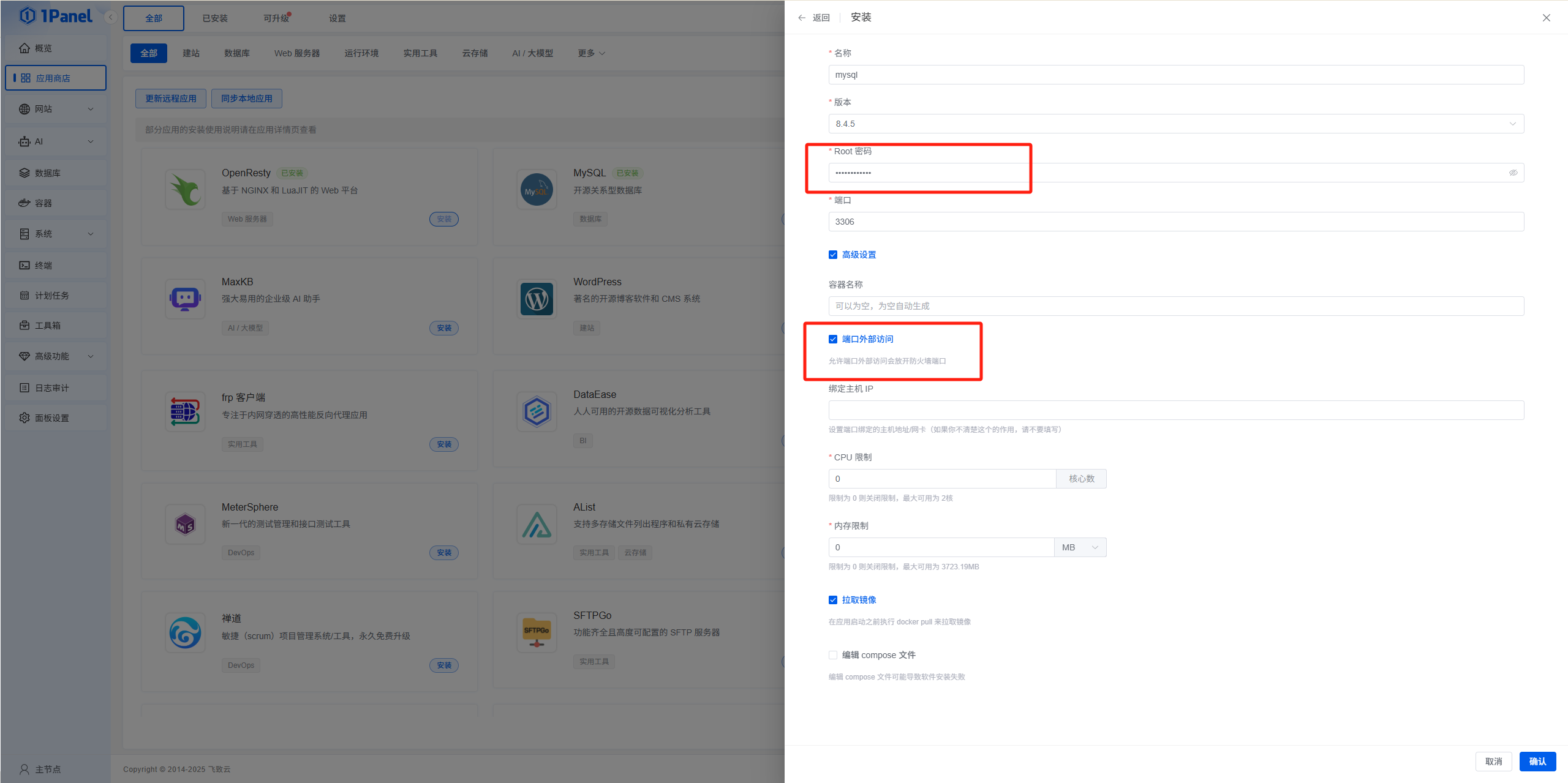Open the version 8.4.5 dropdown
Viewport: 1568px width, 783px height.
coord(1175,124)
